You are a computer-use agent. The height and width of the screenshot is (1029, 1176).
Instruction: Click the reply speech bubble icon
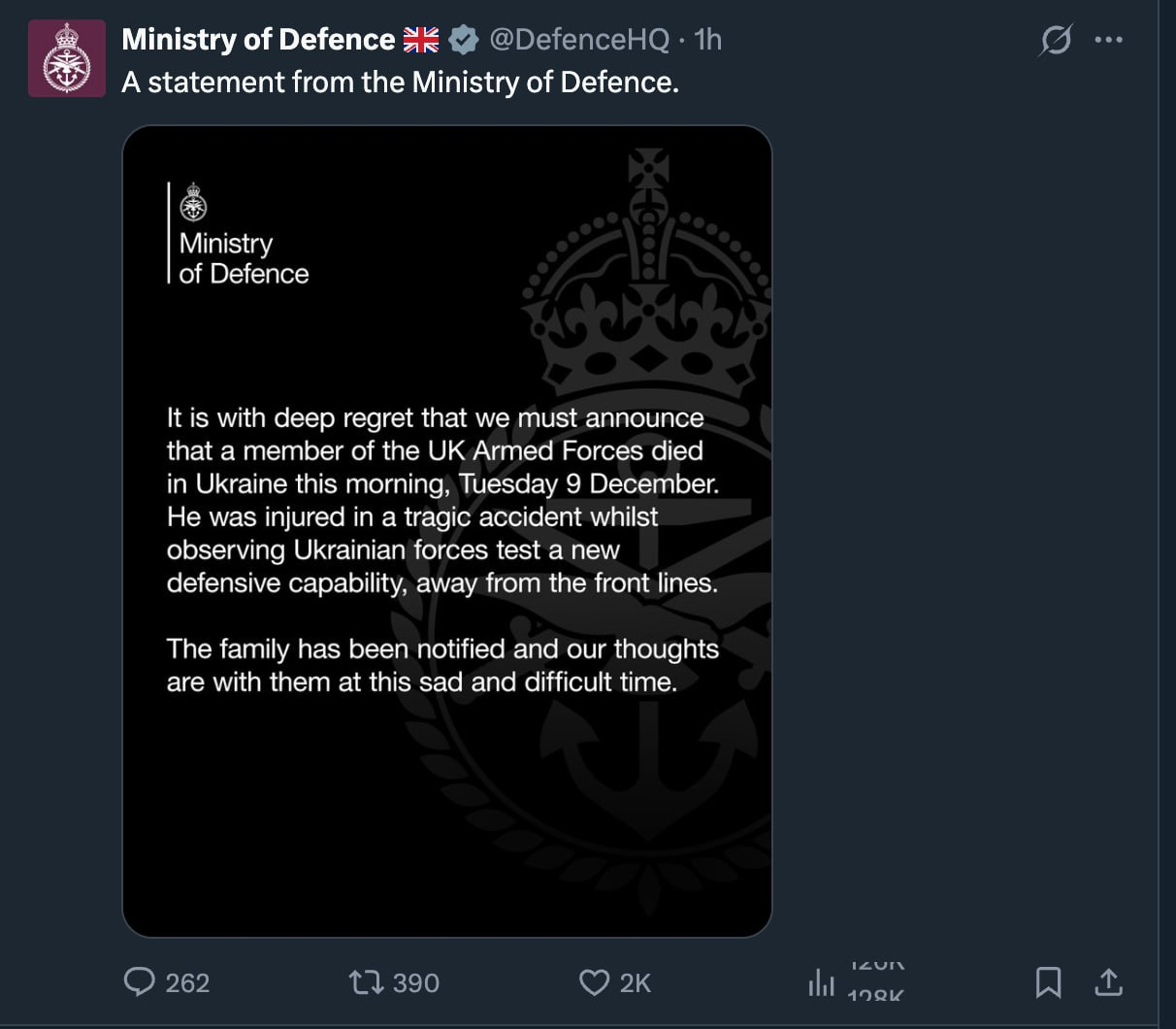click(140, 981)
